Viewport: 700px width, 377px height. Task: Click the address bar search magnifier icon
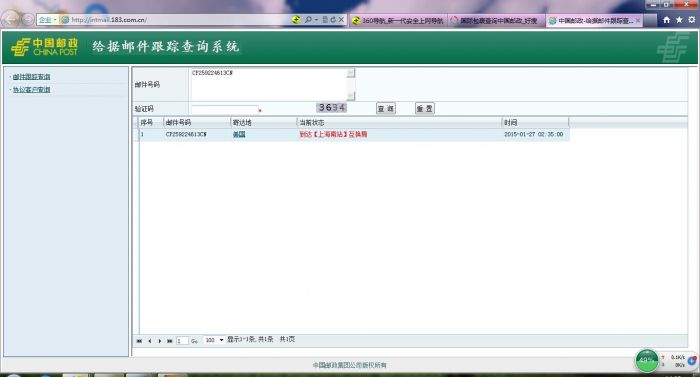coord(308,20)
